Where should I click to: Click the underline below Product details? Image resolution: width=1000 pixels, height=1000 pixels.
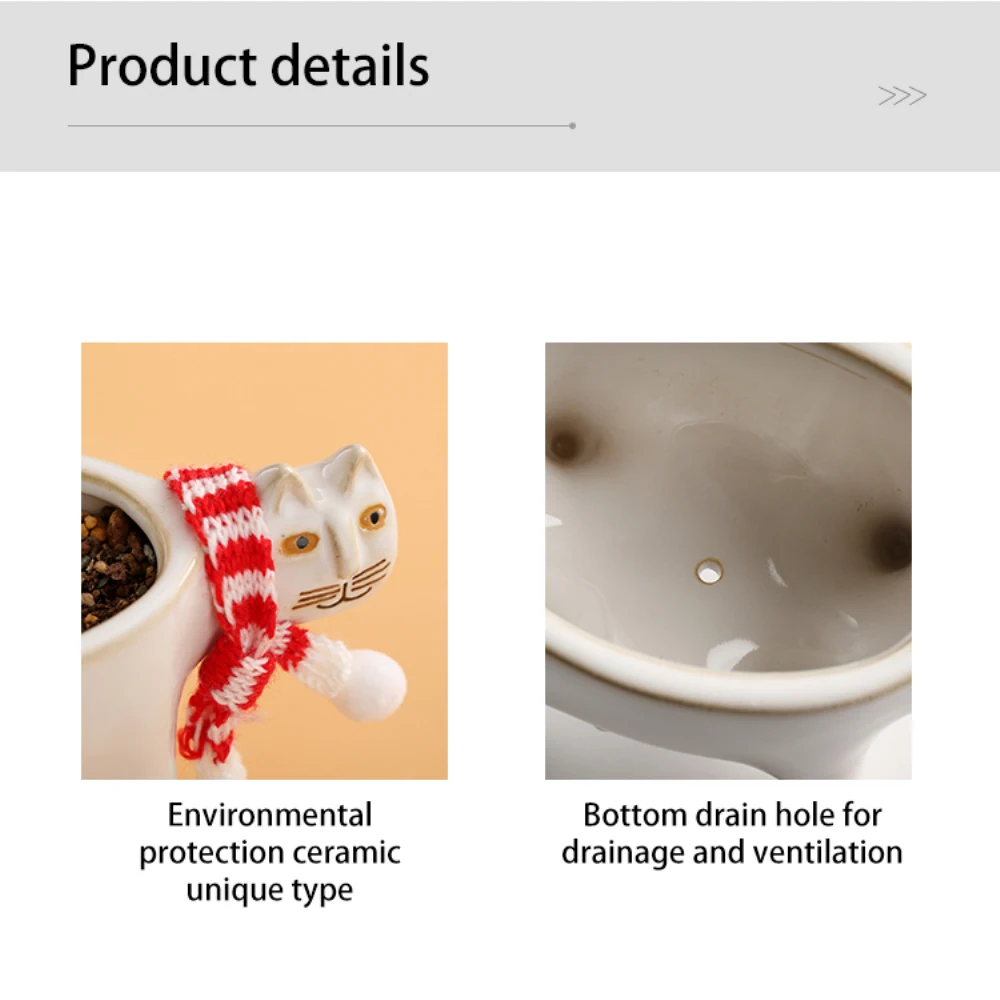(x=320, y=126)
